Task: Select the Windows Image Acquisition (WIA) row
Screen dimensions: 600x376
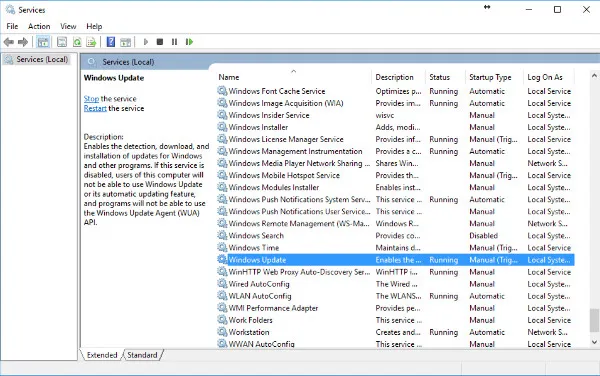Action: pyautogui.click(x=395, y=103)
